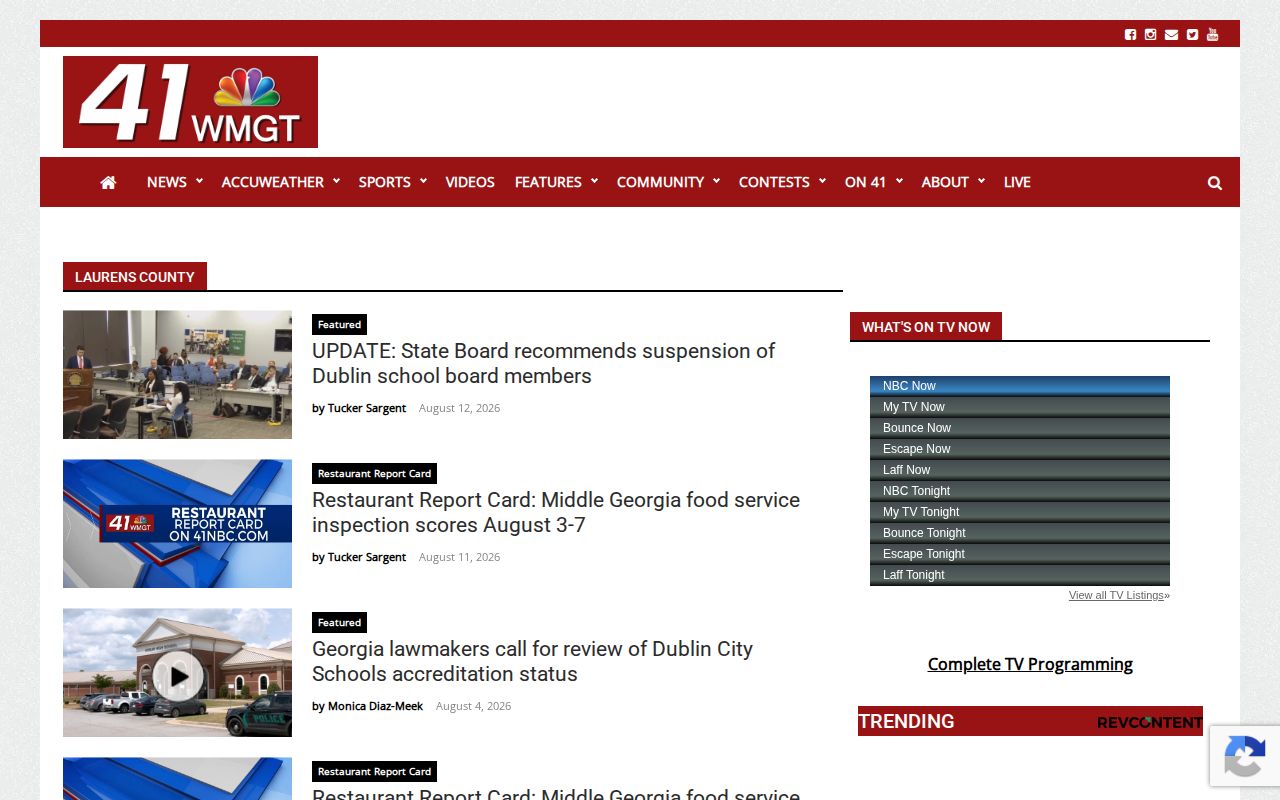Viewport: 1280px width, 800px height.
Task: Open the Instagram icon in header
Action: tap(1151, 34)
